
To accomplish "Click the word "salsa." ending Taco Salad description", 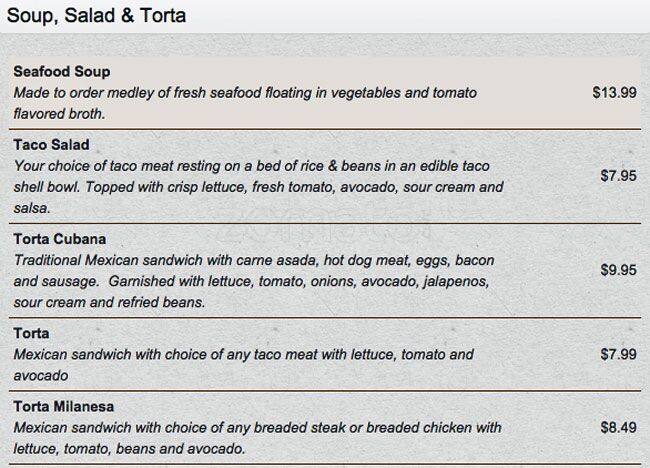I will point(32,208).
